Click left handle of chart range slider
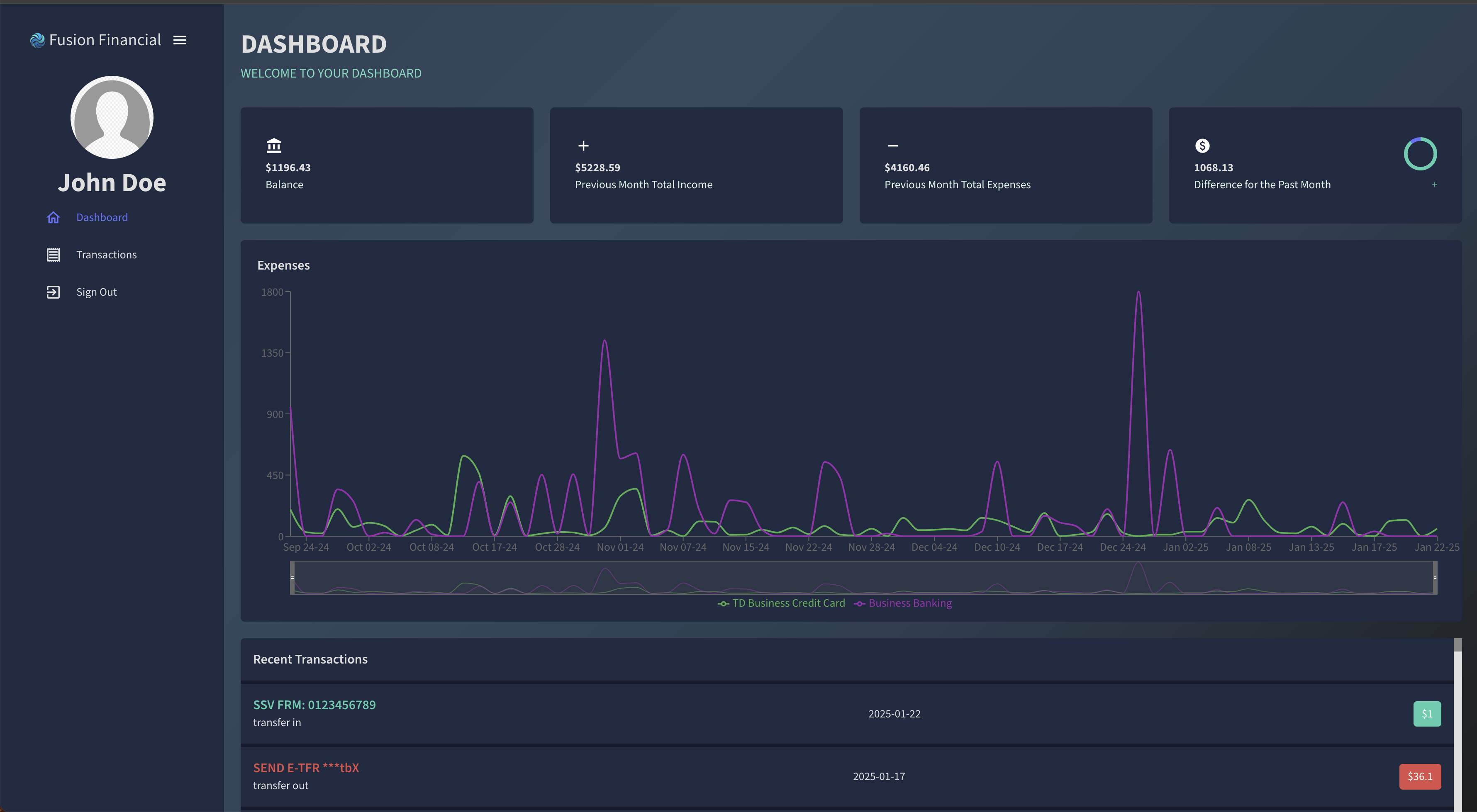This screenshot has width=1477, height=812. coord(292,577)
